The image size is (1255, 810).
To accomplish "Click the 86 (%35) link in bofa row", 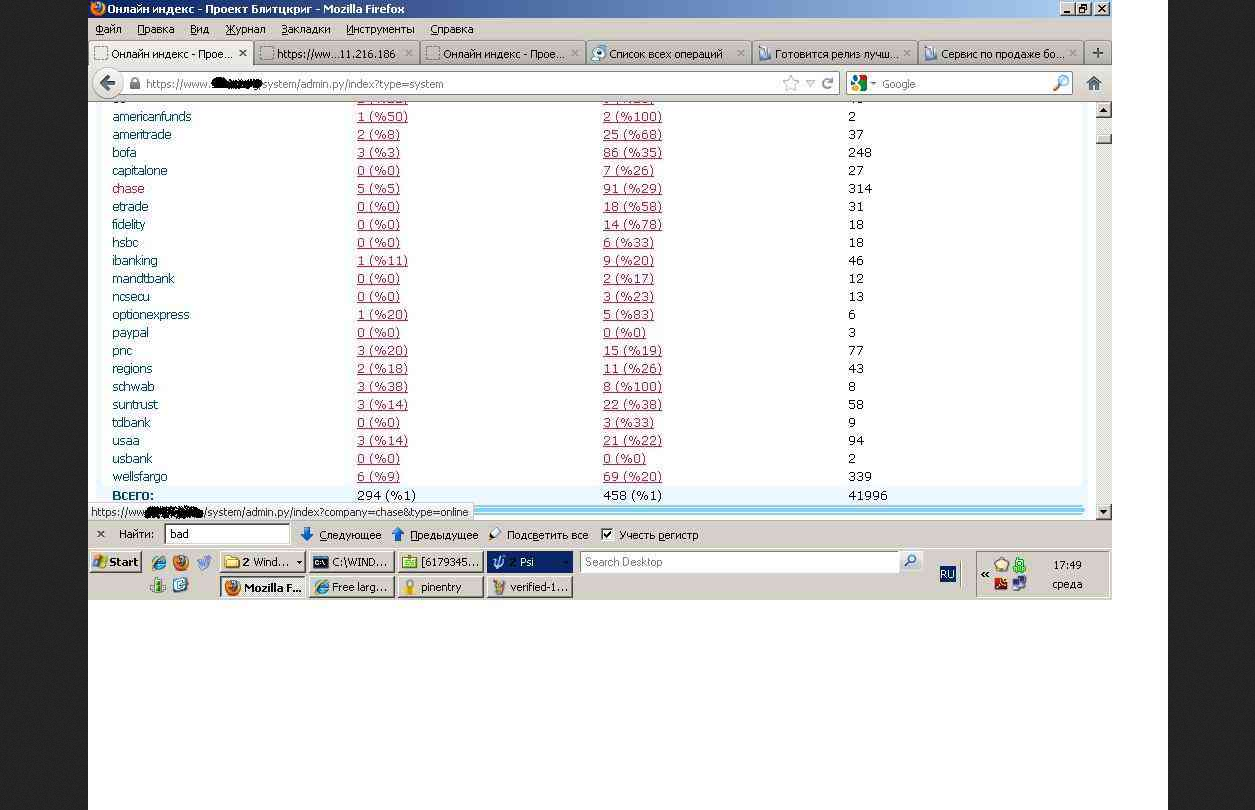I will (x=632, y=153).
